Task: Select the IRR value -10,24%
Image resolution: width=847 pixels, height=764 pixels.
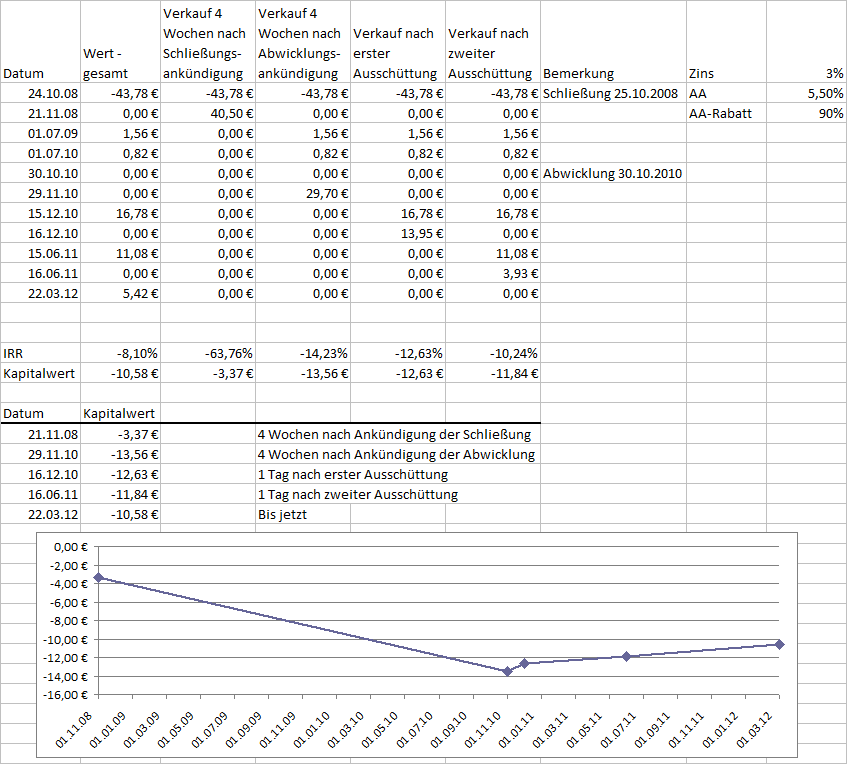Action: click(x=493, y=353)
